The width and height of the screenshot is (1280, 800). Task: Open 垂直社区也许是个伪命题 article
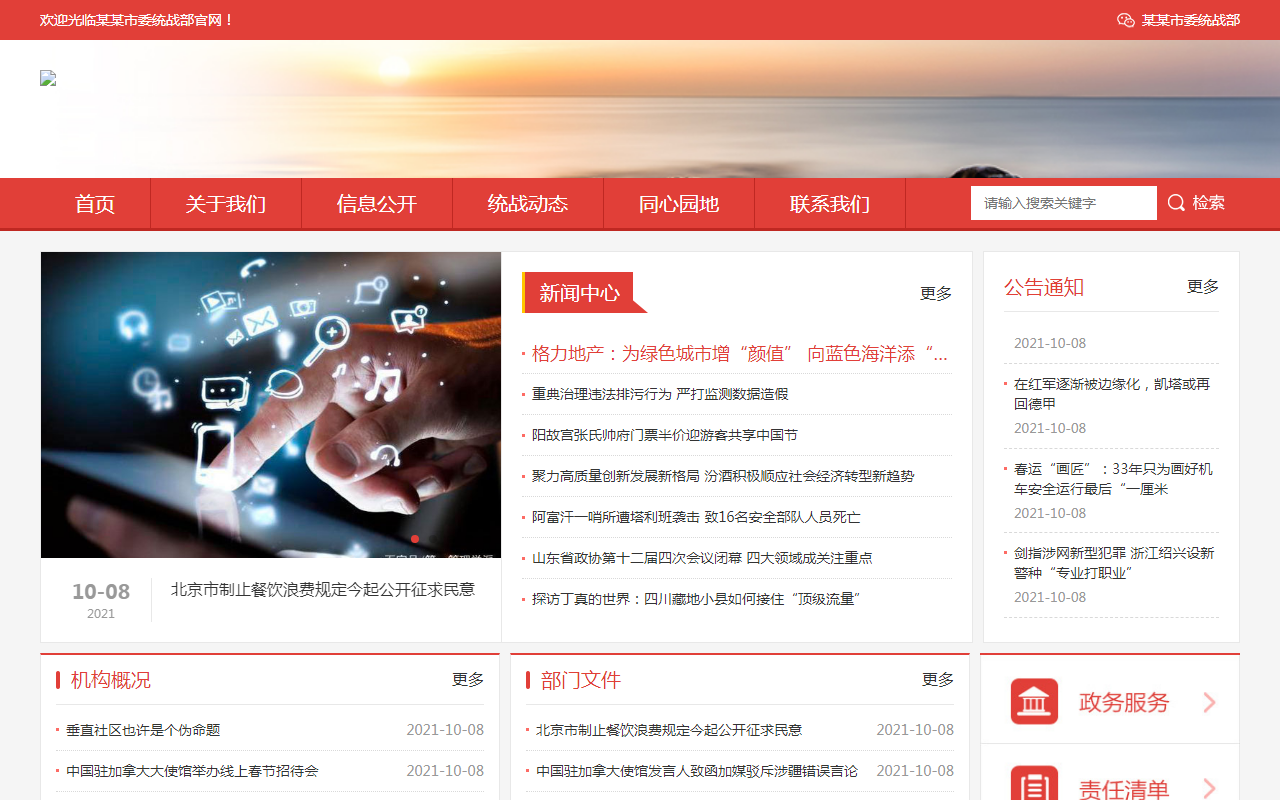pos(143,730)
